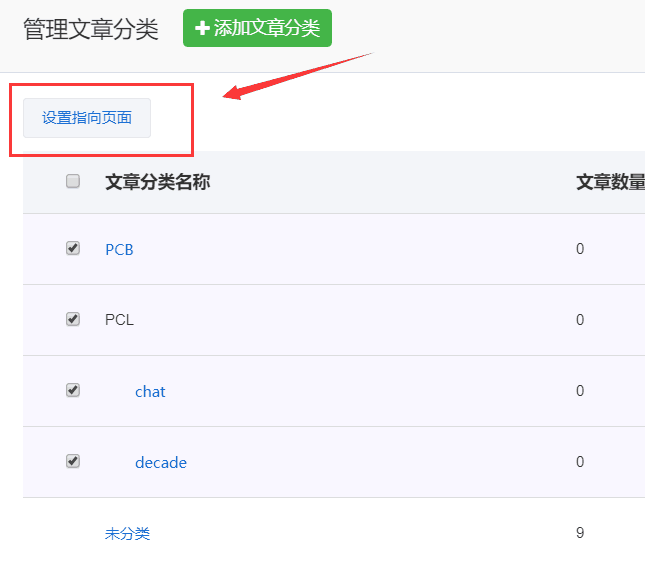Toggle the select-all checkbox in table header
Viewport: 645px width, 567px height.
pyautogui.click(x=73, y=181)
